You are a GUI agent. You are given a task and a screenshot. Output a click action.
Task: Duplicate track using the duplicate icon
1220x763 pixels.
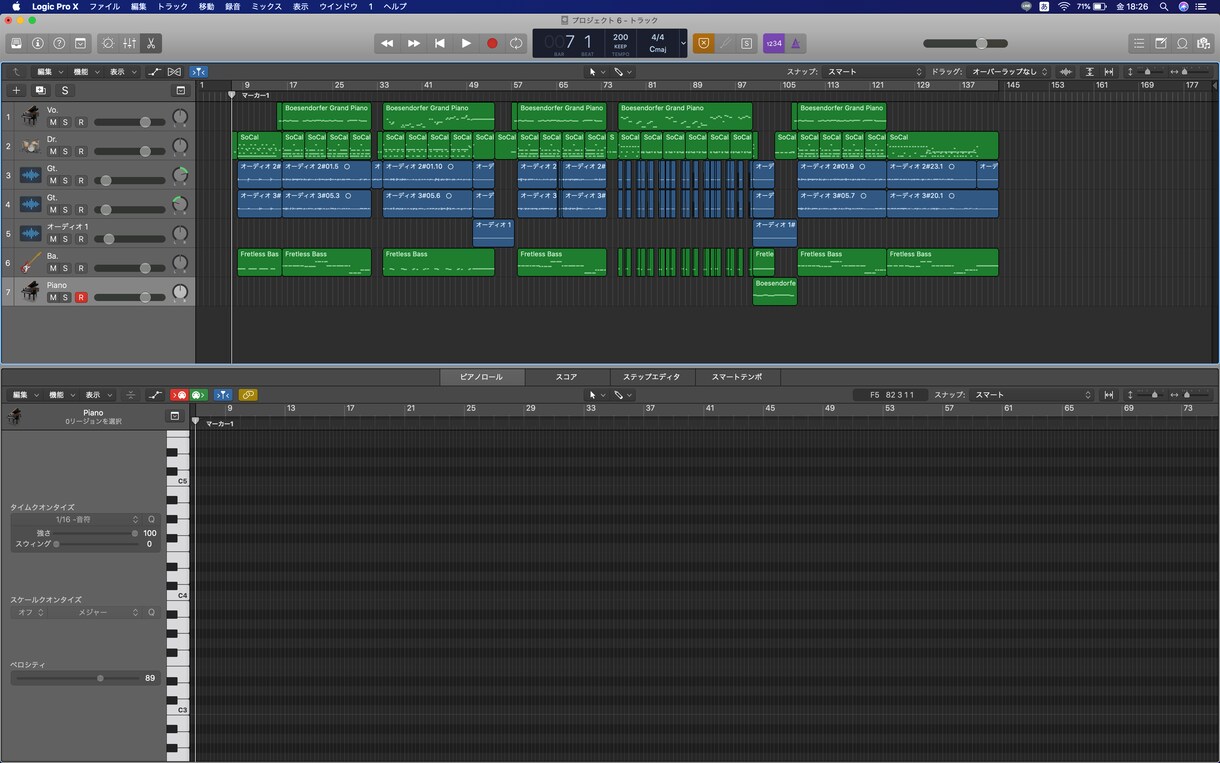(x=41, y=90)
